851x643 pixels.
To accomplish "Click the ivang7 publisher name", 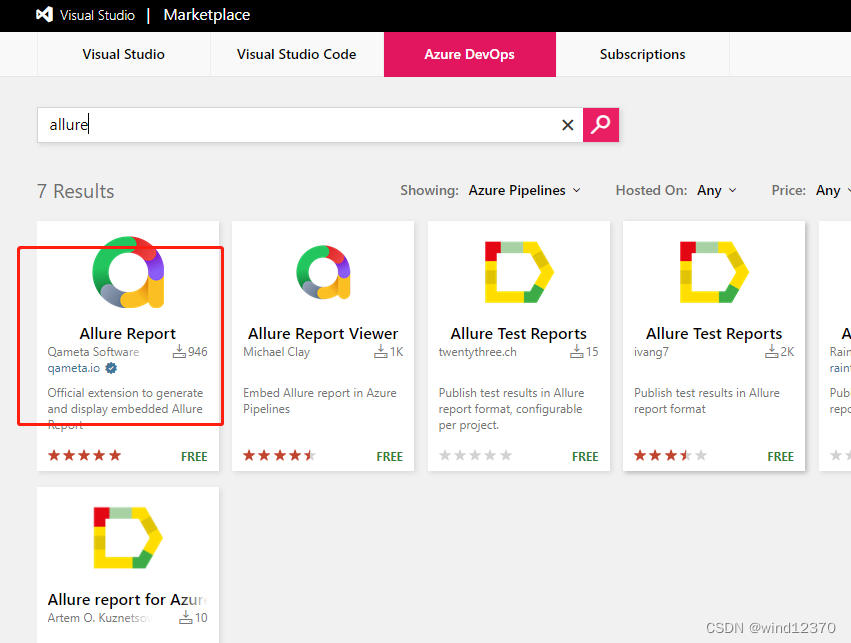I will [x=651, y=352].
